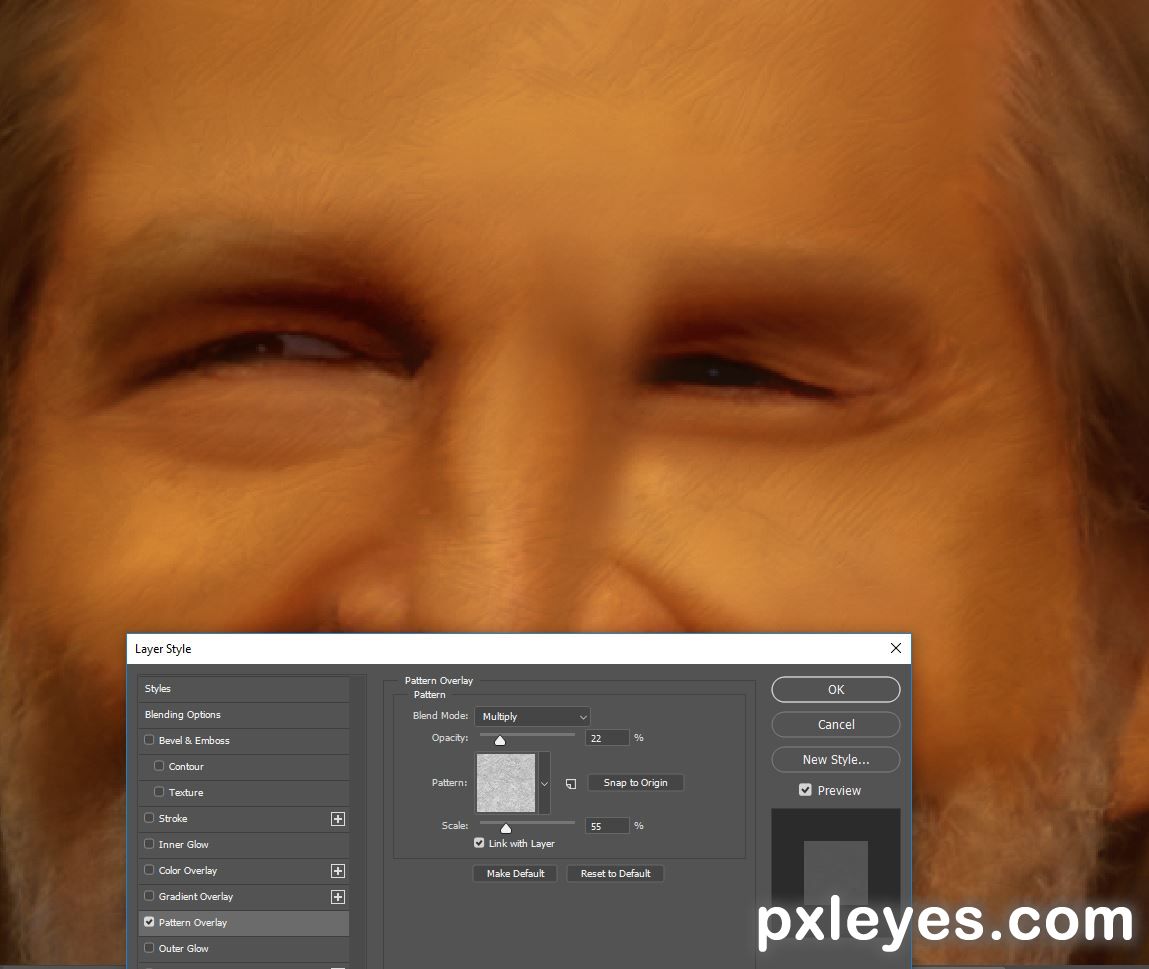Click the Scale slider handle
The width and height of the screenshot is (1149, 969).
coord(506,828)
